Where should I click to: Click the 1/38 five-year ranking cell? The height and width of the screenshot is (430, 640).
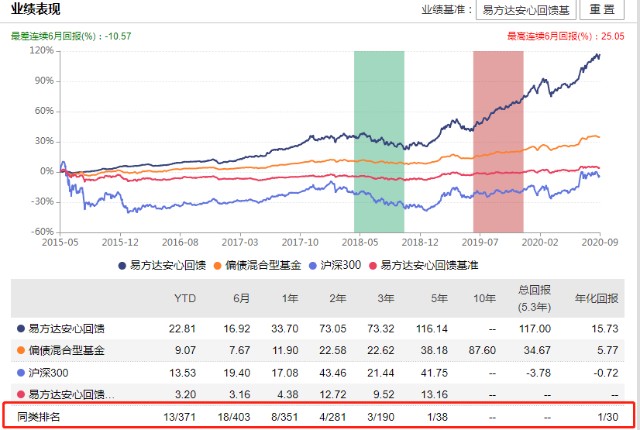[x=437, y=417]
